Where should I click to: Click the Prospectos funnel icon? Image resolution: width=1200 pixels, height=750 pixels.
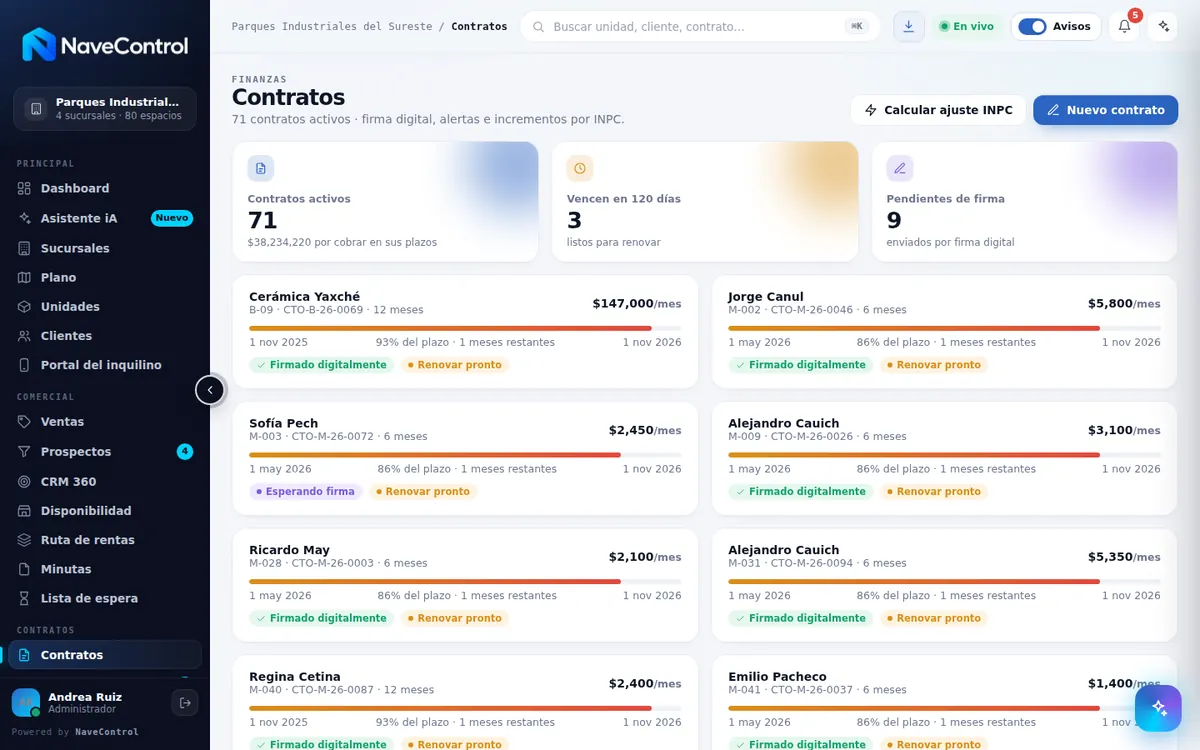tap(25, 452)
